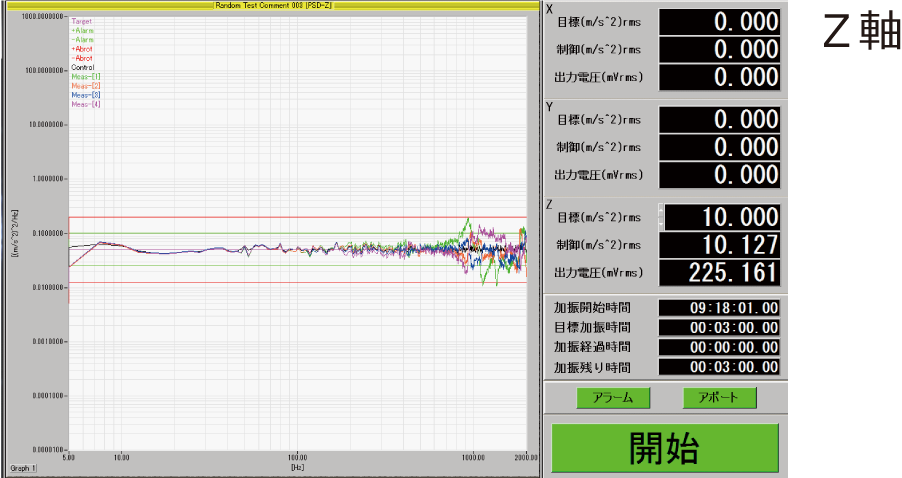
Task: Click the green 開始 start button
Action: click(x=664, y=448)
